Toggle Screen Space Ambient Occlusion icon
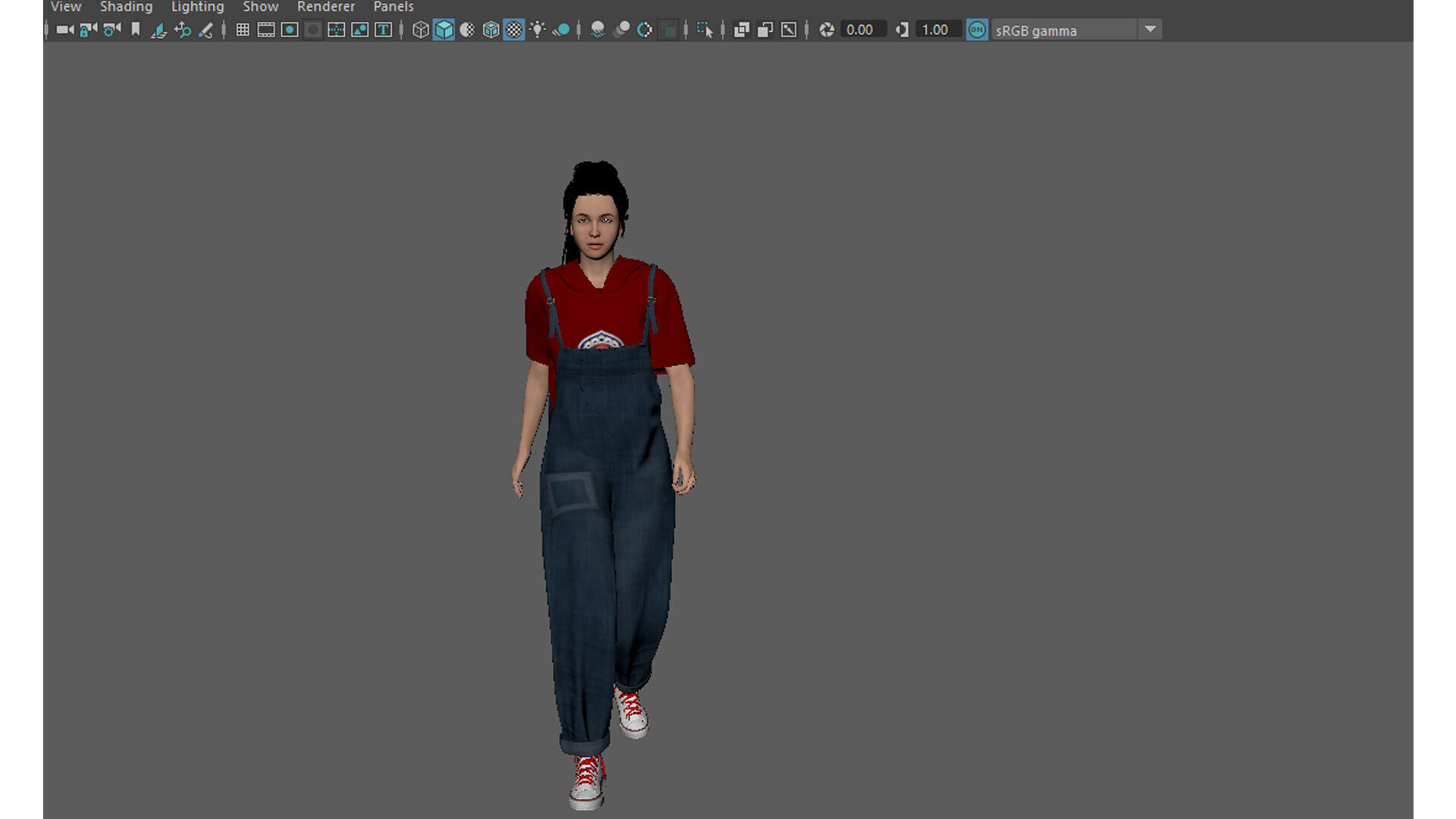 coord(598,30)
